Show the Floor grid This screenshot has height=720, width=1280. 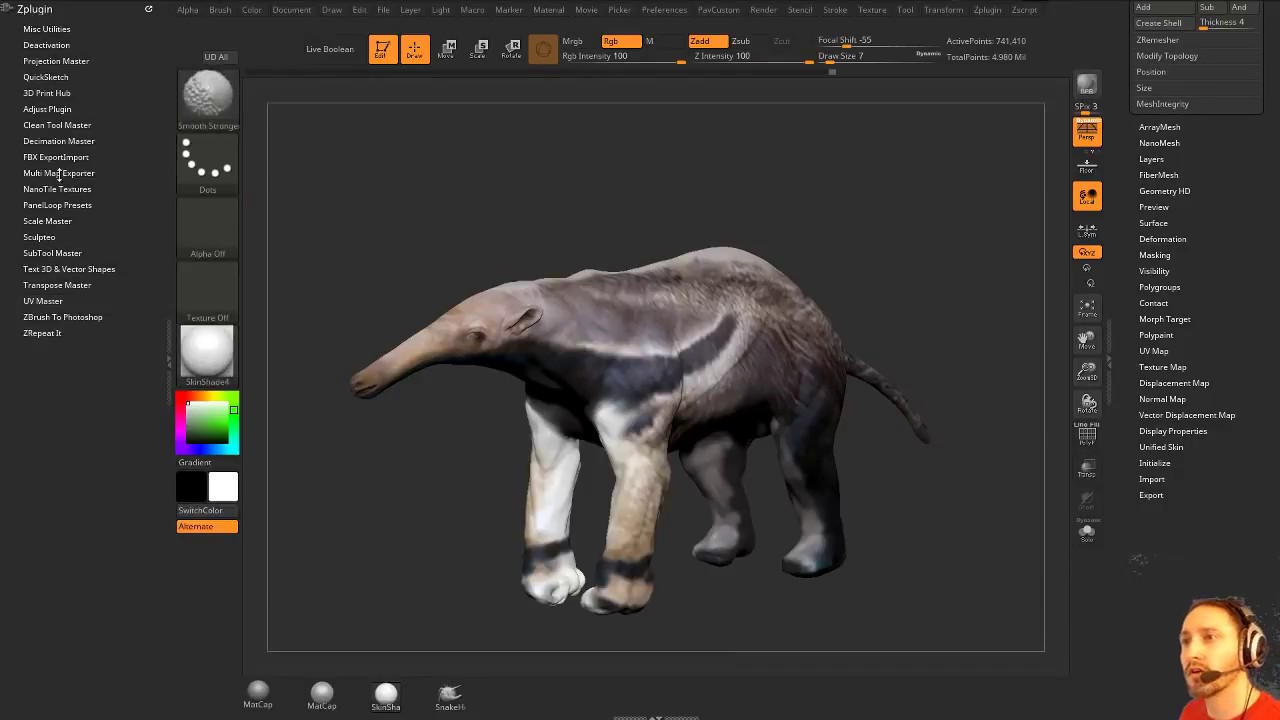tap(1087, 166)
